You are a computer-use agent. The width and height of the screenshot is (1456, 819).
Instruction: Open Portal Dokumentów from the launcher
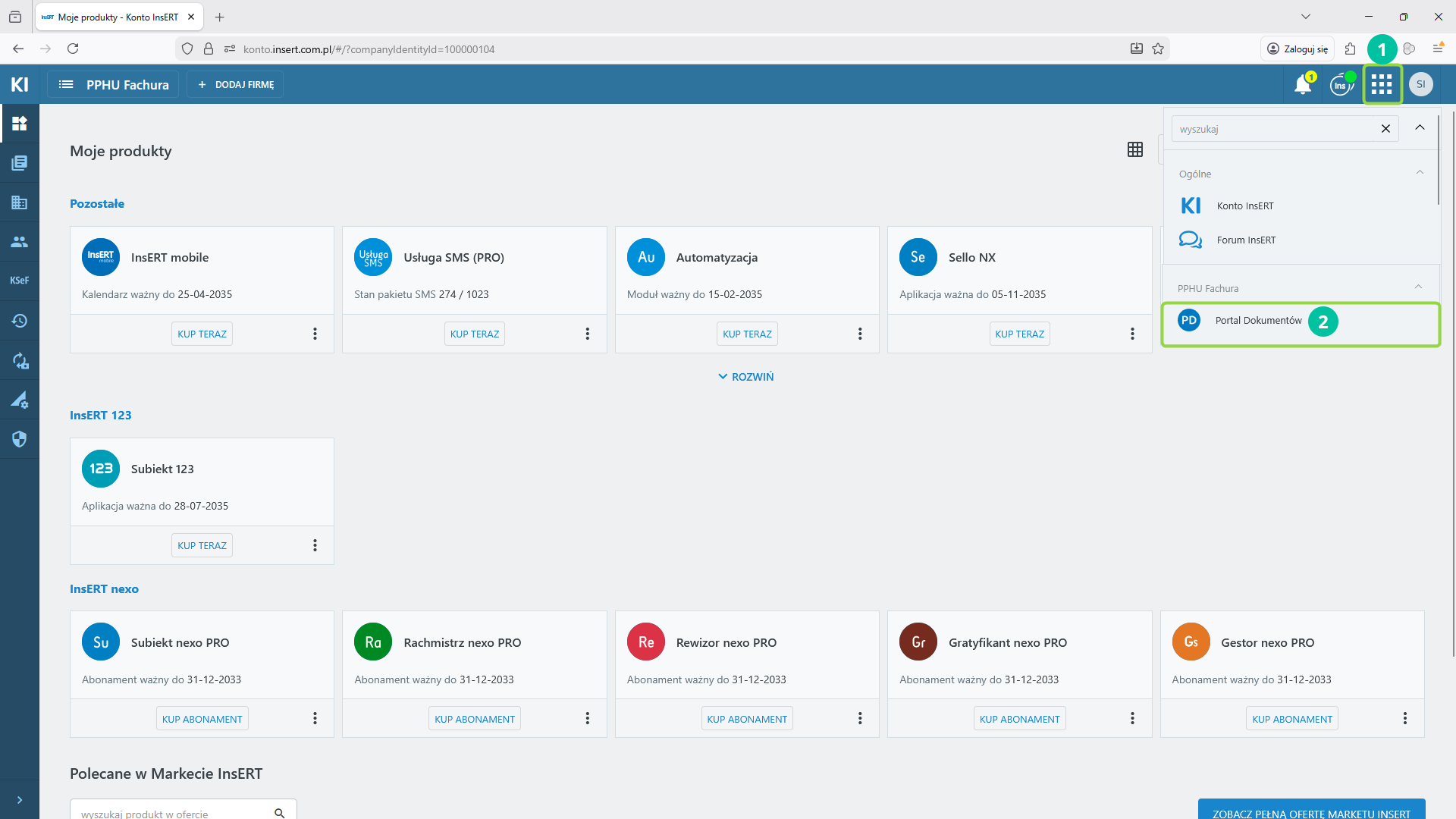click(1258, 321)
